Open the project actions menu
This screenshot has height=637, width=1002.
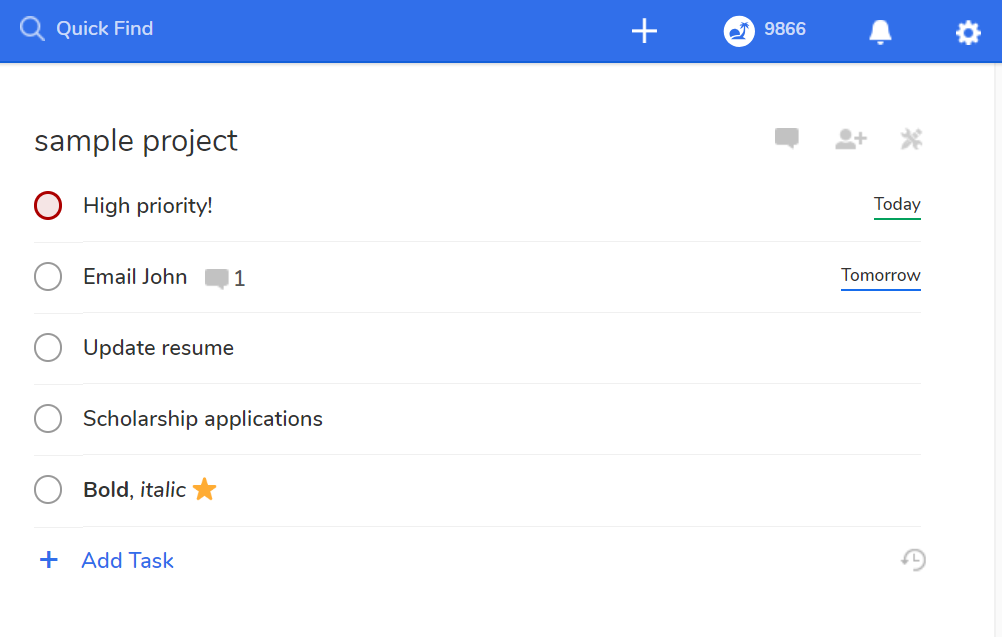point(911,139)
